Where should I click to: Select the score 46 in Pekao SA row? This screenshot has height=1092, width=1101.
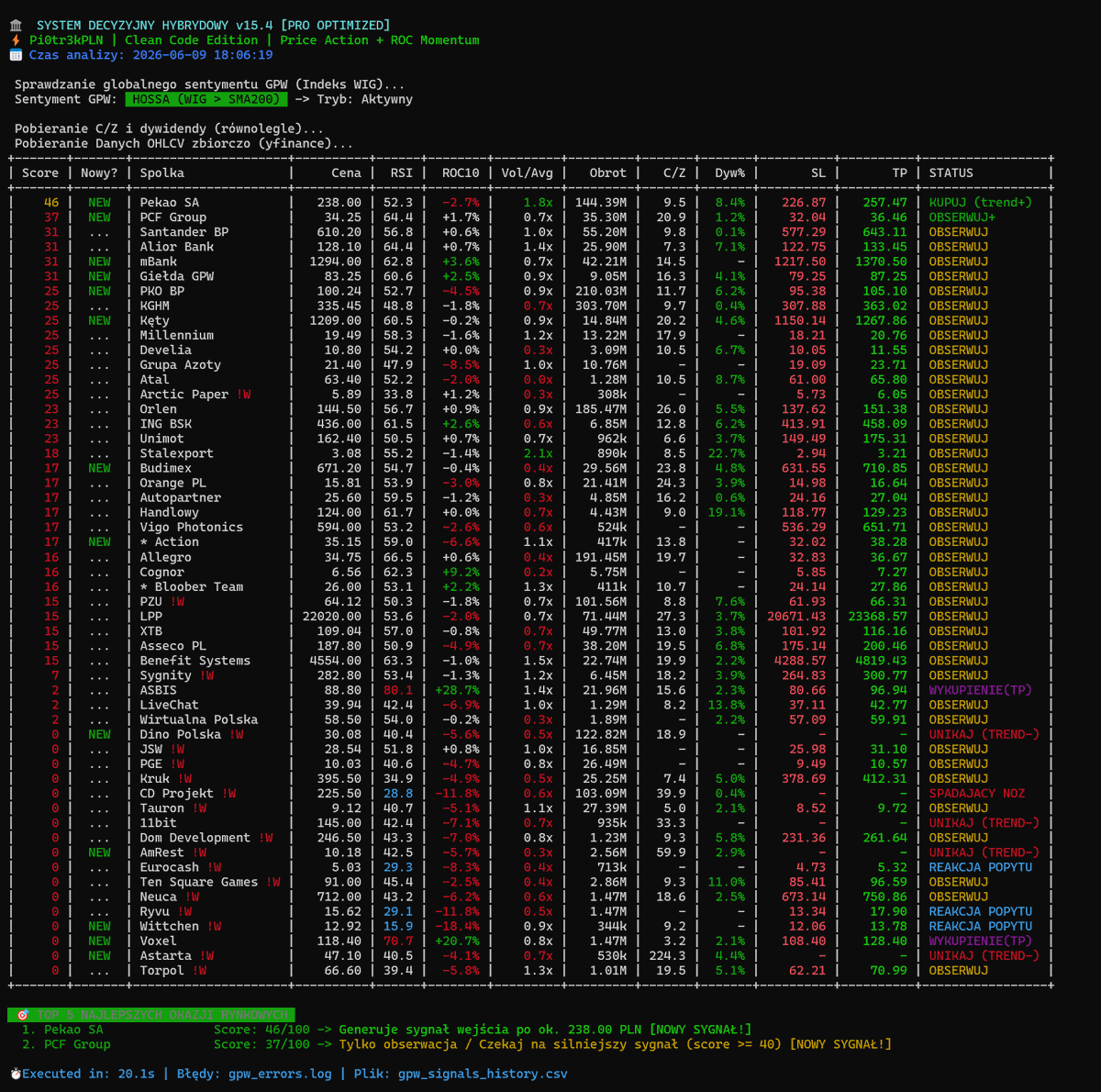tap(51, 203)
